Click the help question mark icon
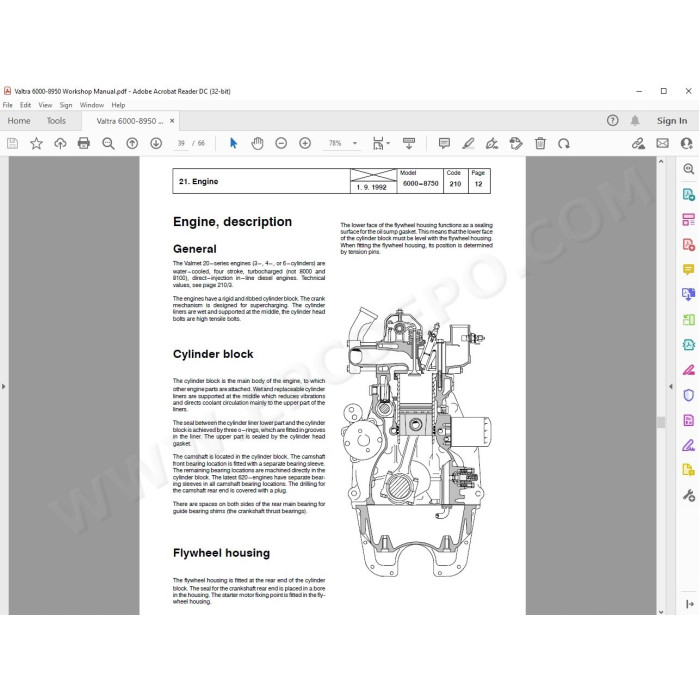The image size is (700, 700). (612, 121)
